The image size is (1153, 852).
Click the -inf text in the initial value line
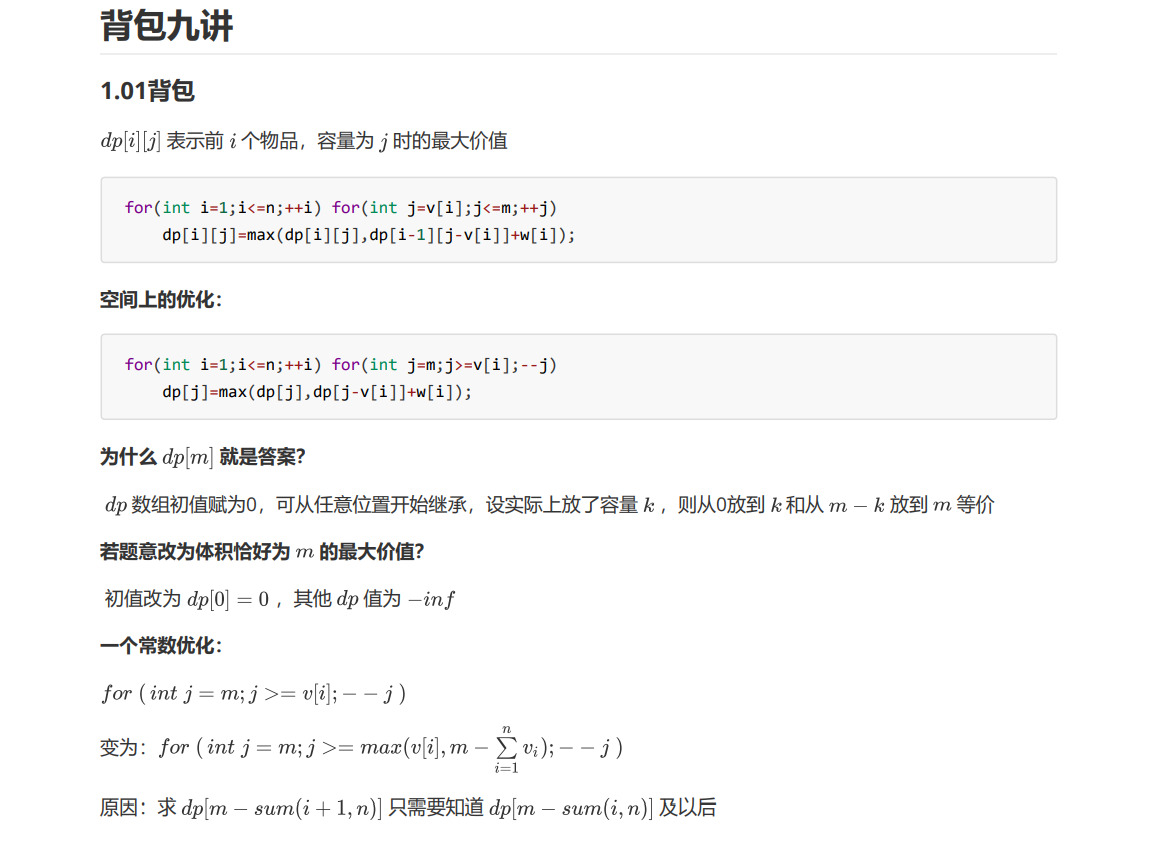(432, 599)
